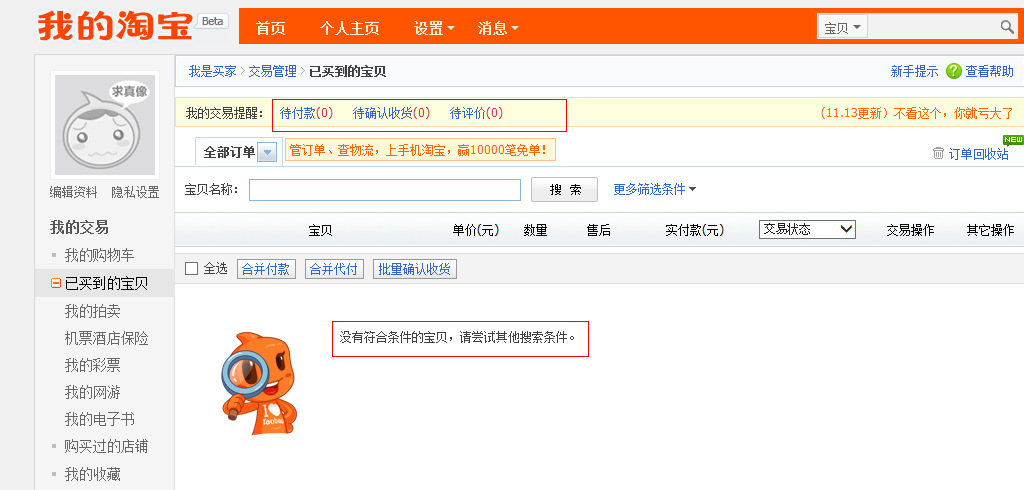Image resolution: width=1024 pixels, height=490 pixels.
Task: Expand the 消息 menu
Action: [x=498, y=28]
